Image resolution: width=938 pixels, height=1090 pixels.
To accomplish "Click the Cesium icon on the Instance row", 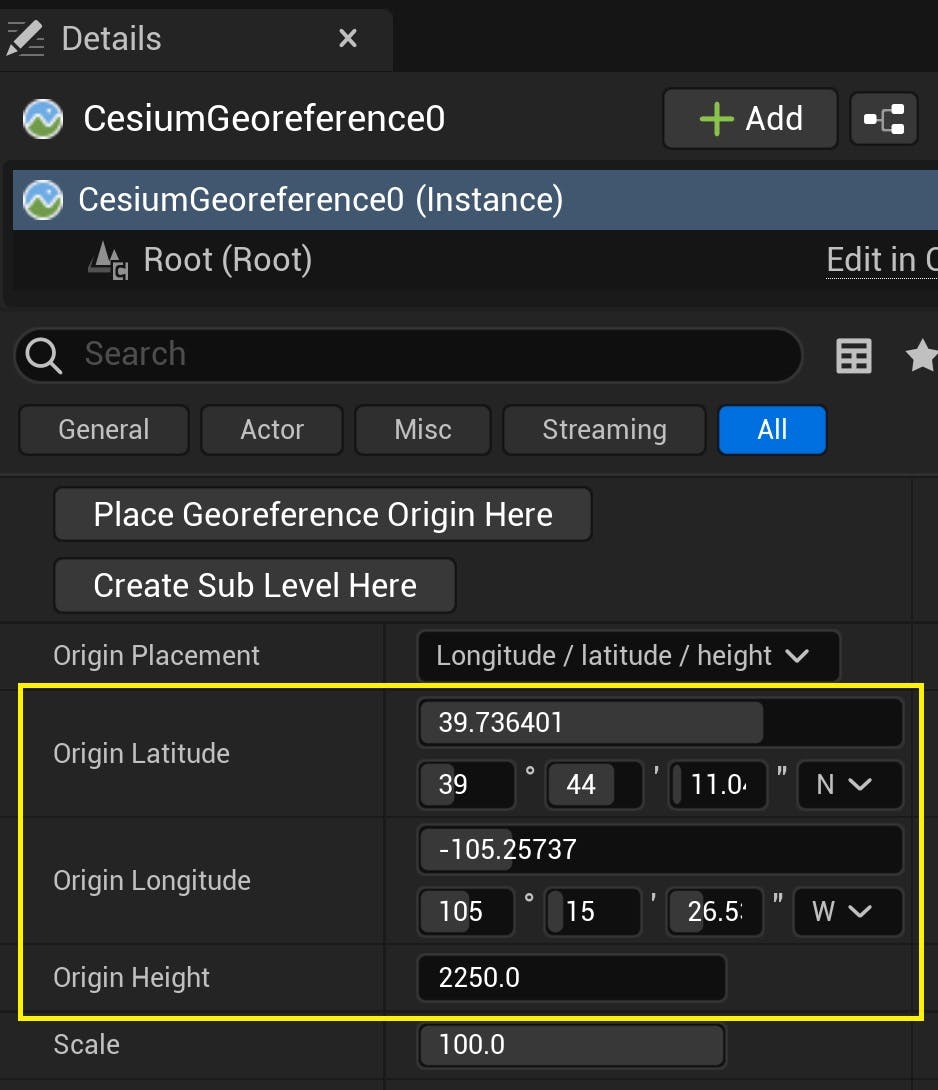I will tap(43, 200).
